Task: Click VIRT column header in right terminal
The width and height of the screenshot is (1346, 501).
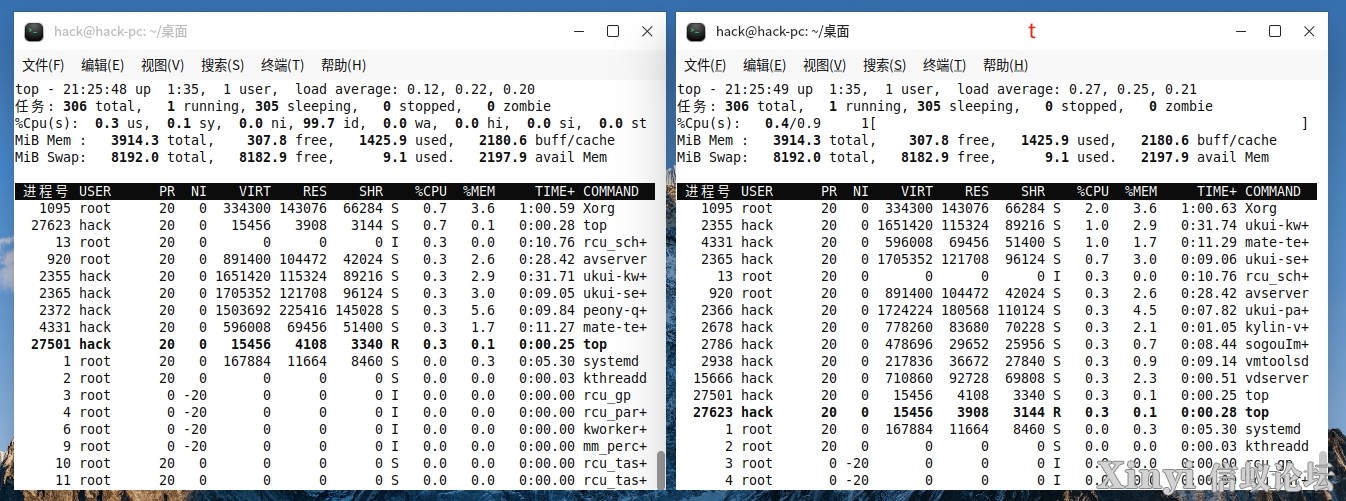Action: pyautogui.click(x=917, y=191)
